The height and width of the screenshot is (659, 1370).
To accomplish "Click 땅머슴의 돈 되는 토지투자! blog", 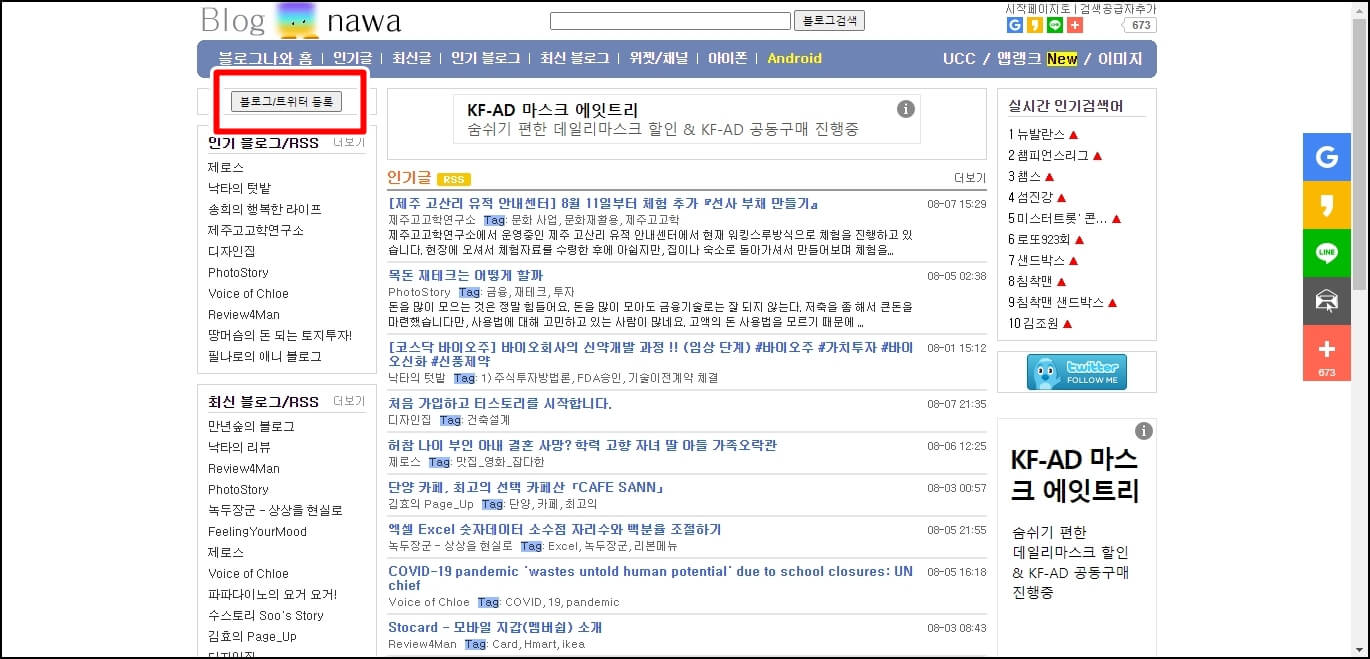I will click(x=280, y=335).
